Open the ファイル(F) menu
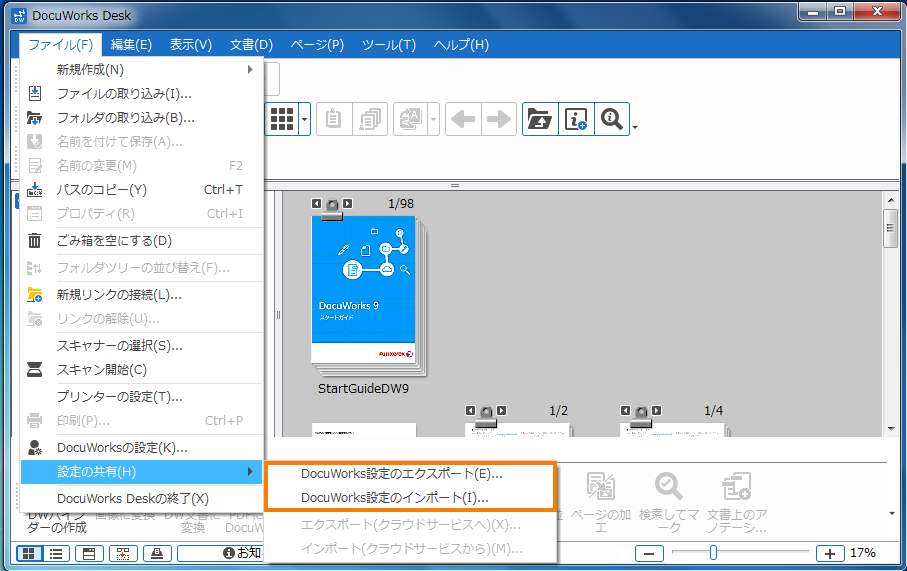Image resolution: width=907 pixels, height=571 pixels. (60, 45)
